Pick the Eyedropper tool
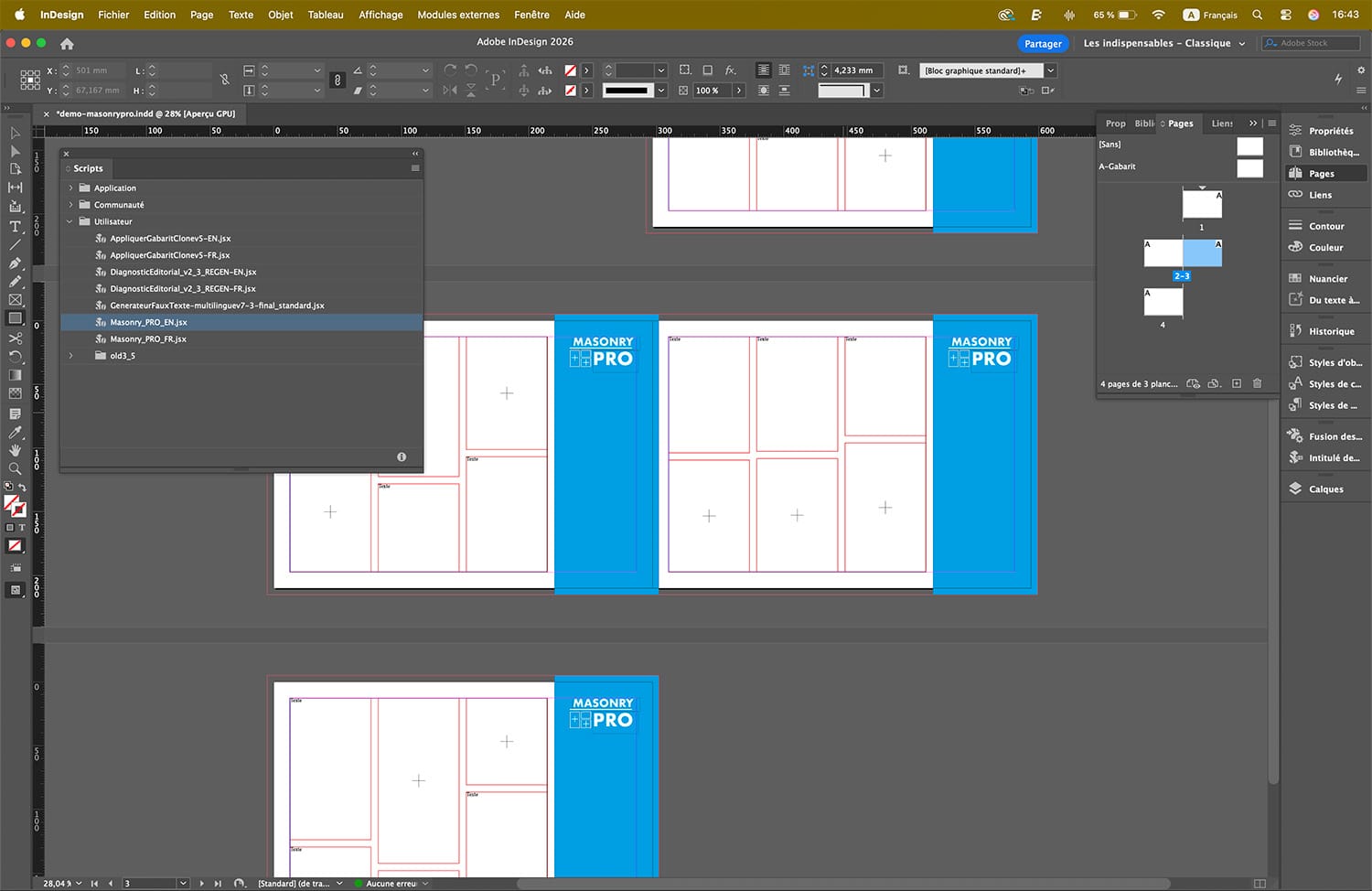The height and width of the screenshot is (891, 1372). click(x=15, y=433)
